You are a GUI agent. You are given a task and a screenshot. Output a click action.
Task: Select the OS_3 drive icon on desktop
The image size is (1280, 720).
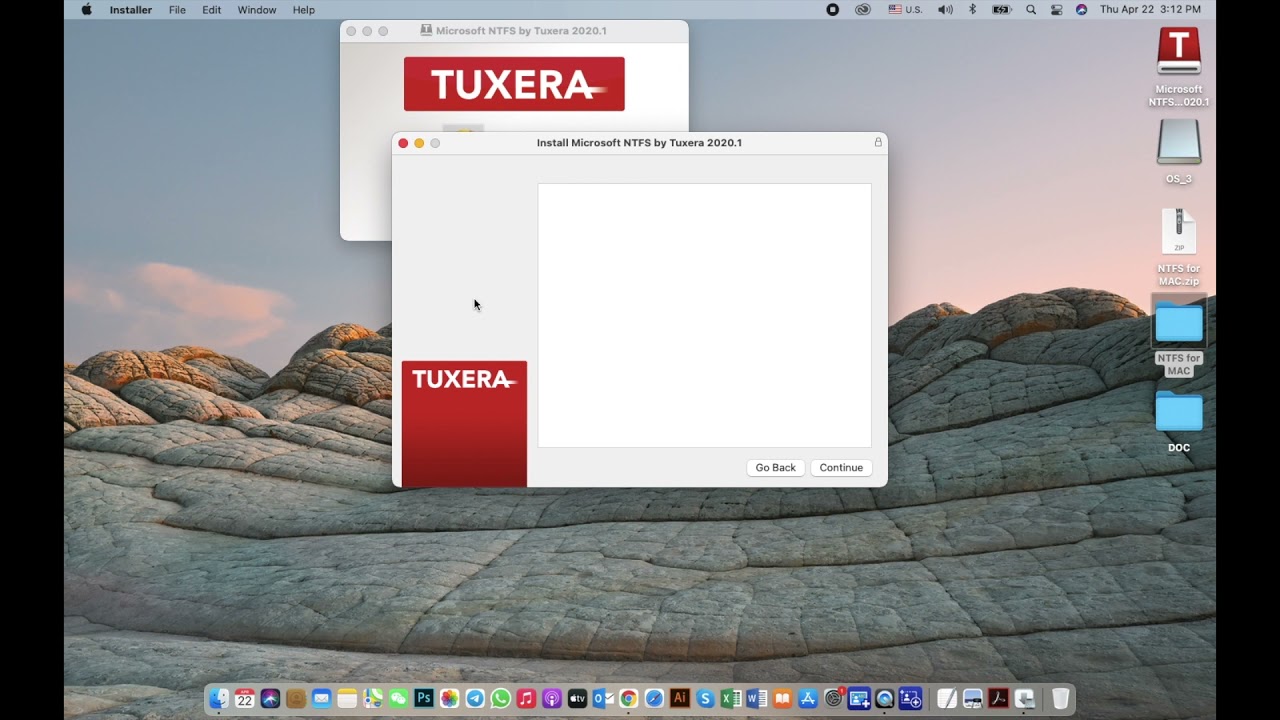tap(1179, 142)
